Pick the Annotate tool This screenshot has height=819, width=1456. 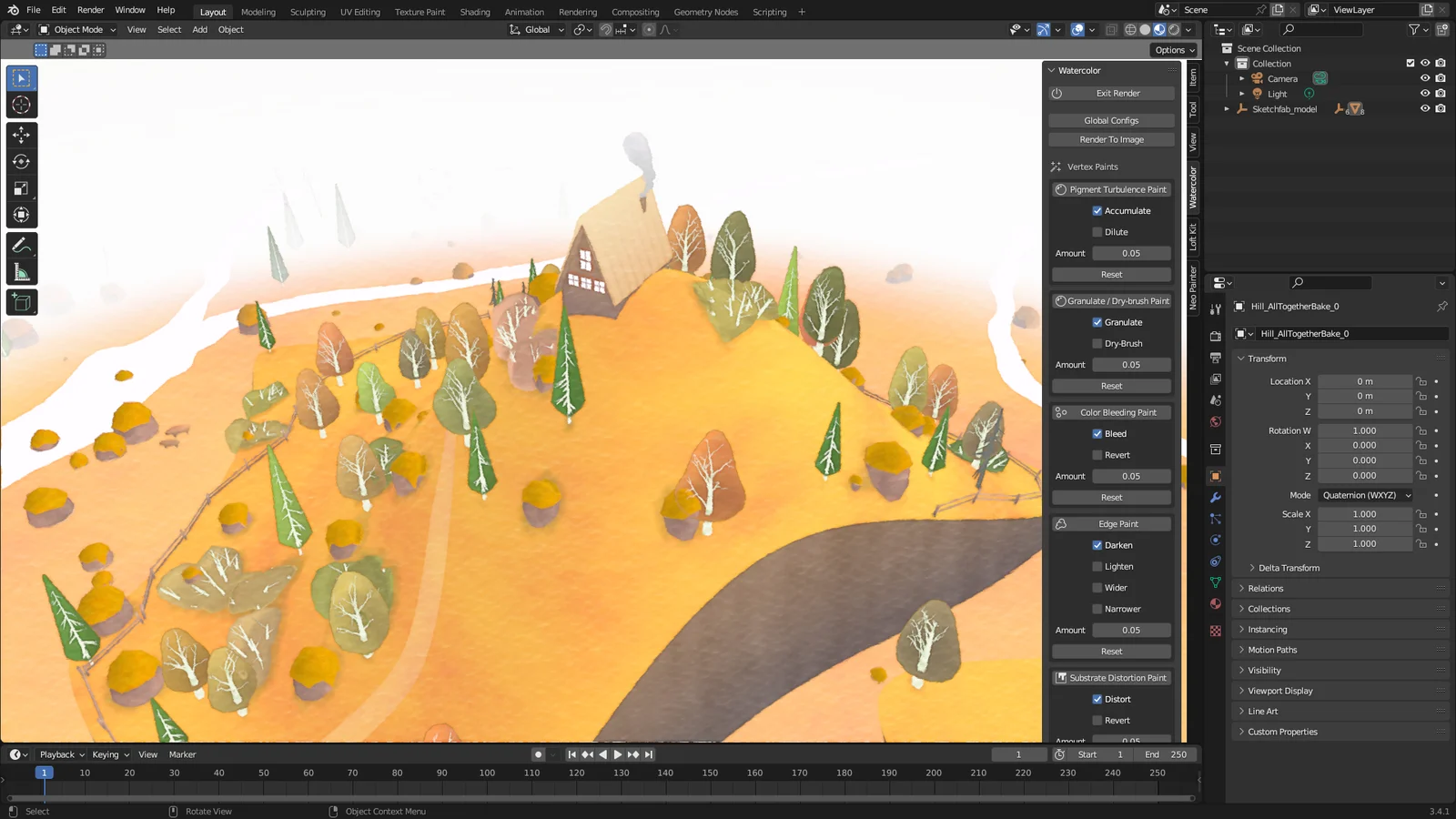click(x=22, y=244)
